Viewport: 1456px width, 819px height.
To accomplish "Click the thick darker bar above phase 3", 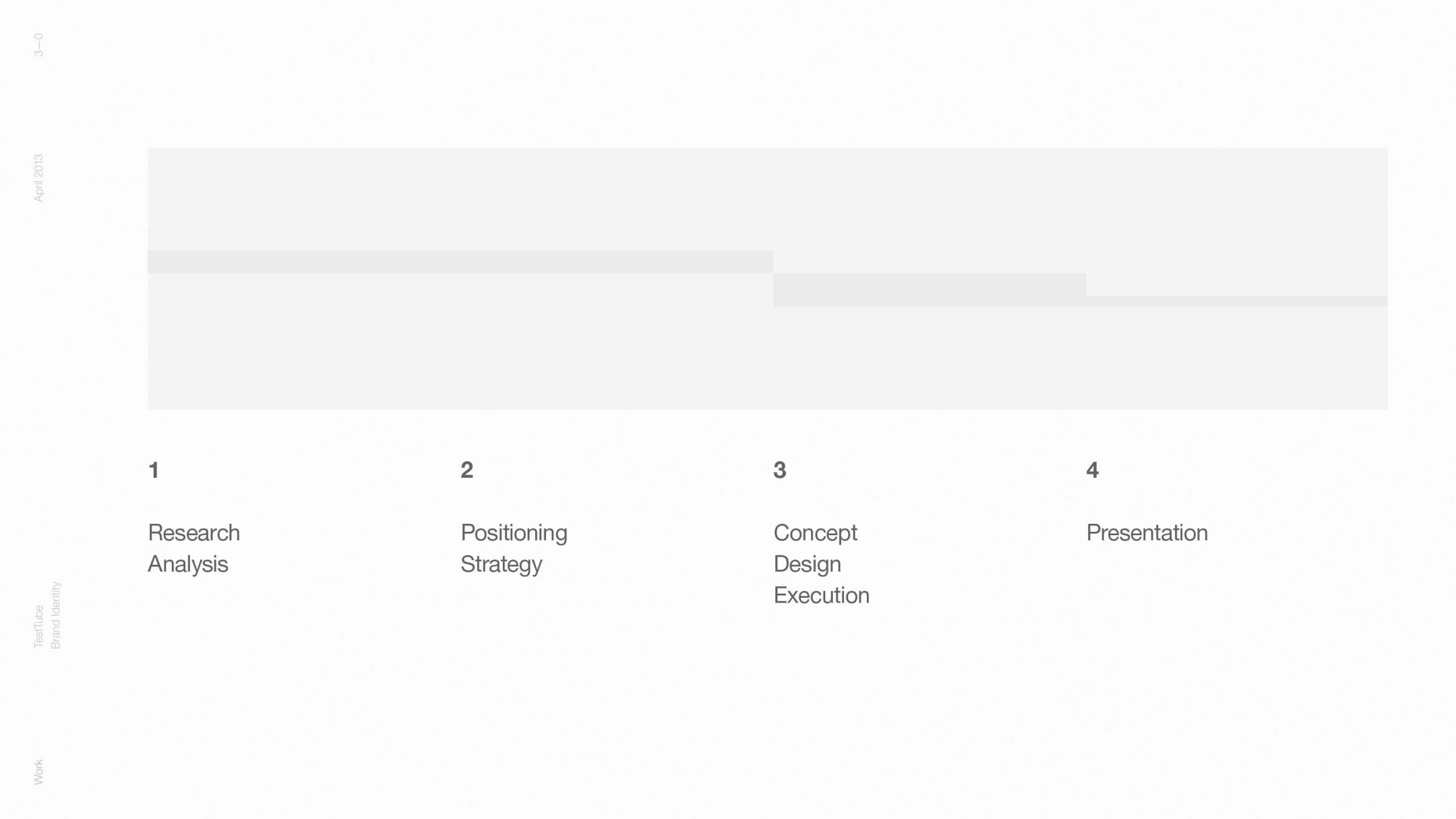I will click(930, 290).
